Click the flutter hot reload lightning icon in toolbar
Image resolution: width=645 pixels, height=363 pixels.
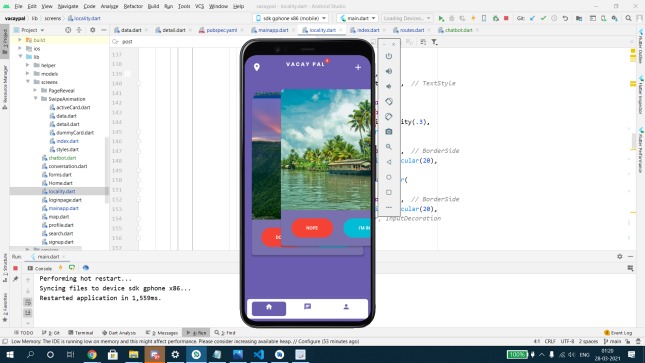click(x=473, y=19)
